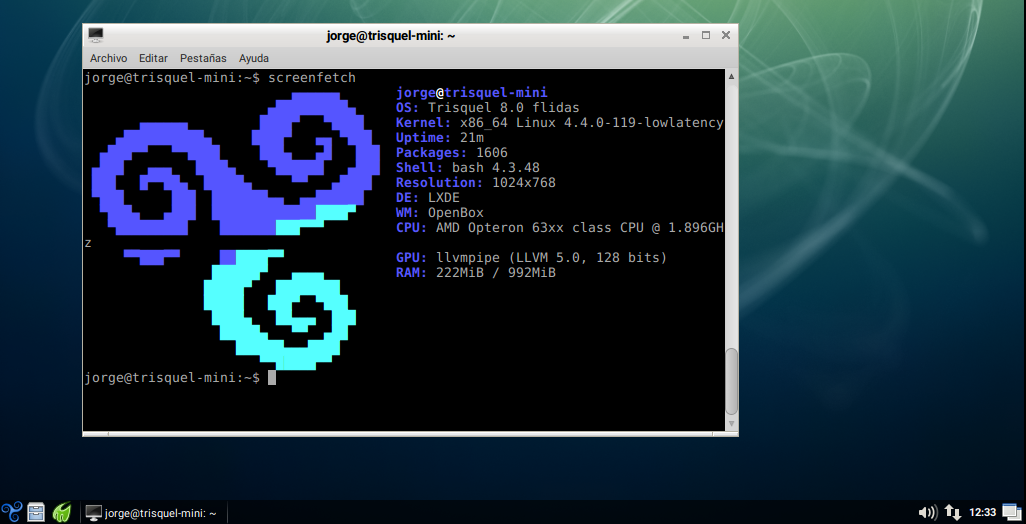Screen dimensions: 1026x524
Task: Click the terminal prompt cursor line
Action: (271, 378)
